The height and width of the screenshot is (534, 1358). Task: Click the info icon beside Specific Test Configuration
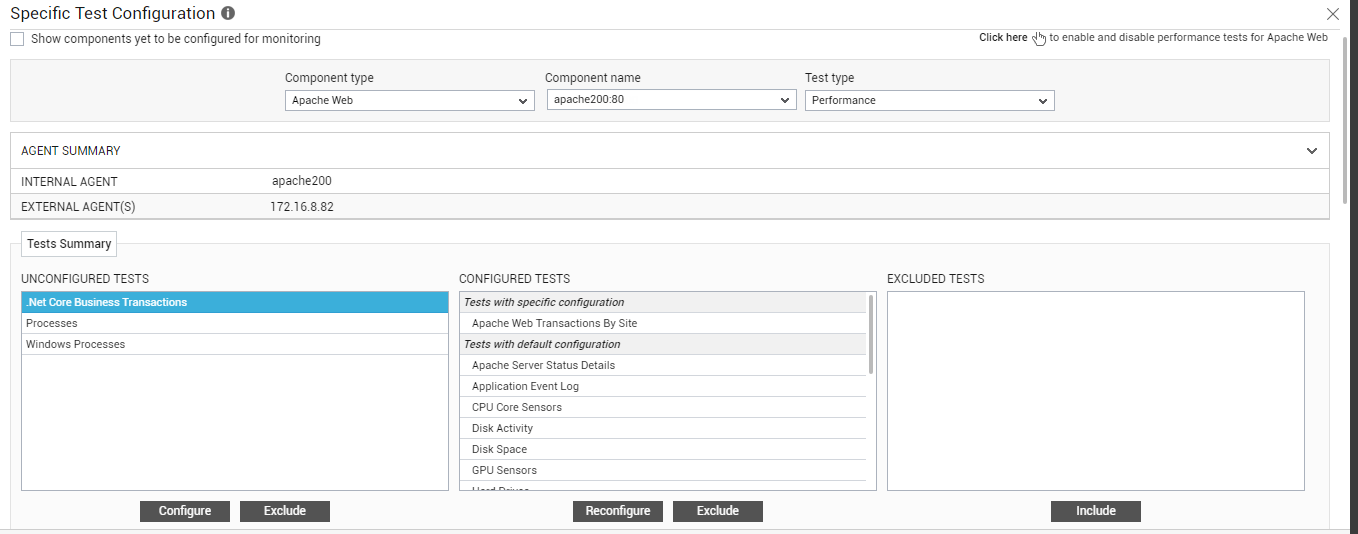pos(228,14)
